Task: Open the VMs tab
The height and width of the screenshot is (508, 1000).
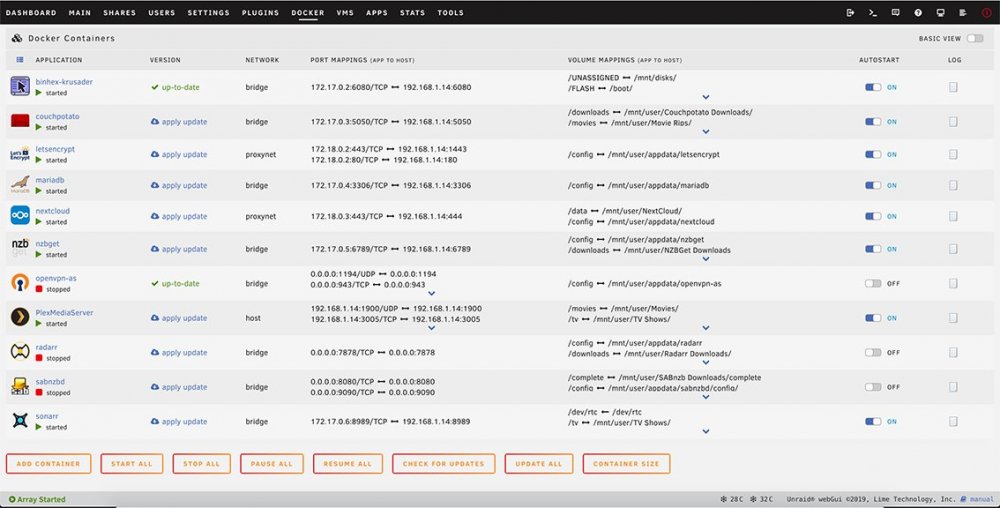Action: pyautogui.click(x=345, y=13)
